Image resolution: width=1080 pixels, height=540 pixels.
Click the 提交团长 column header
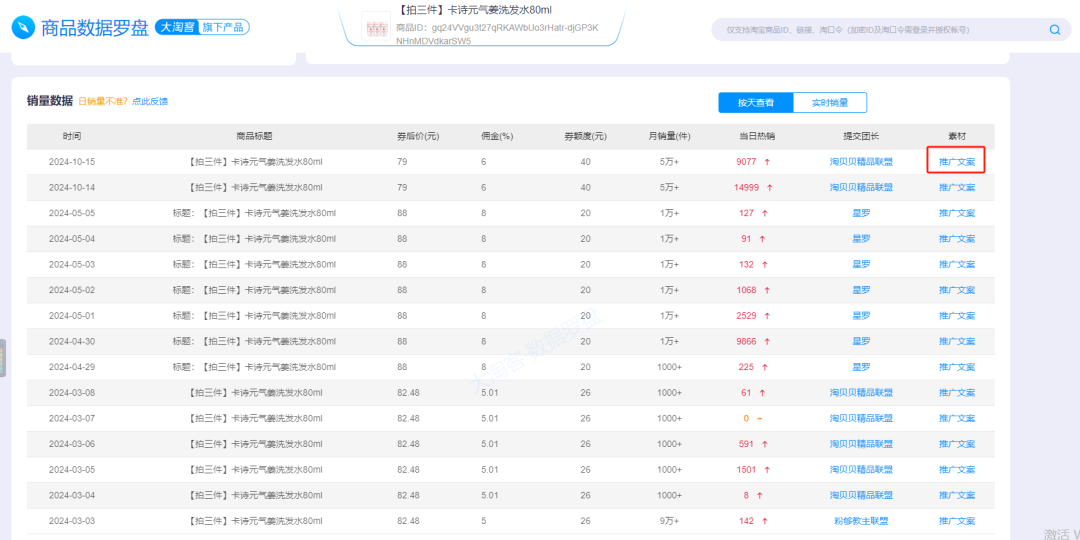point(861,136)
